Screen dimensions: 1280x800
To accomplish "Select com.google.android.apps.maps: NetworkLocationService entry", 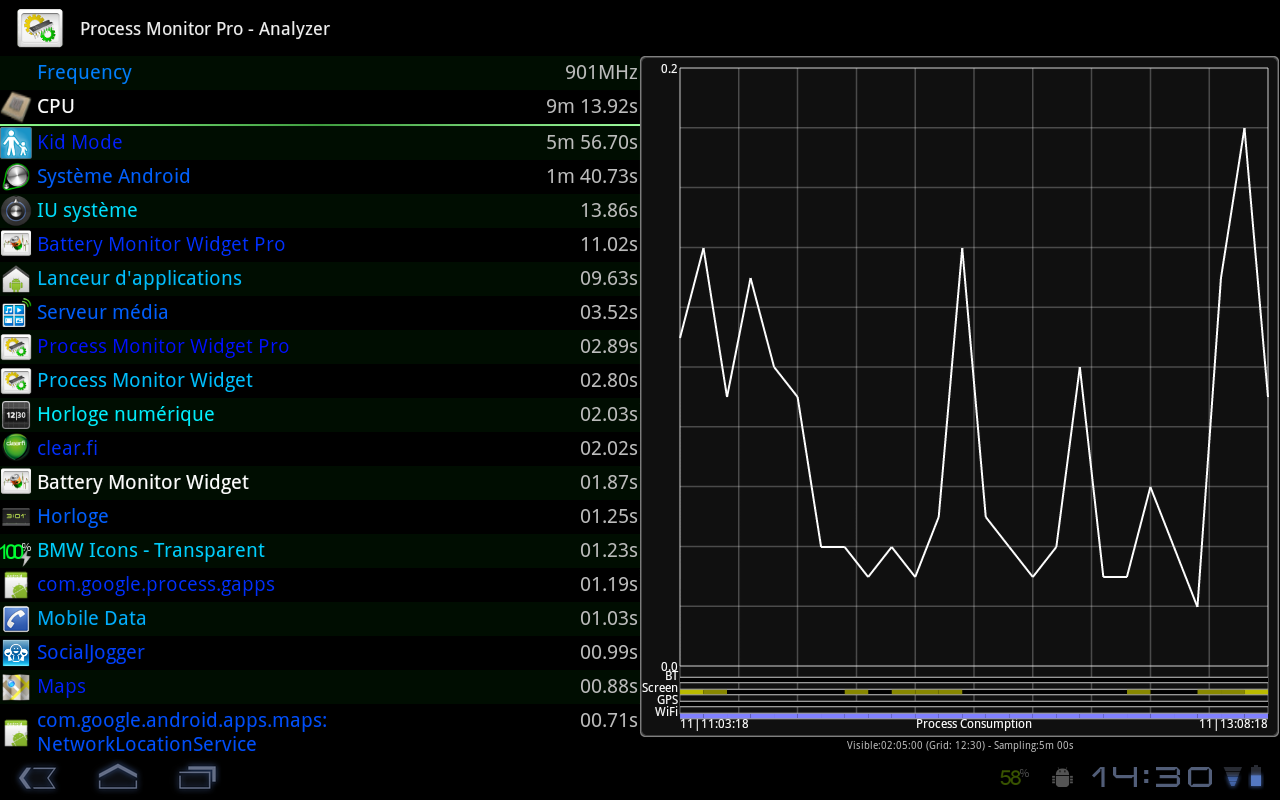I will [x=320, y=733].
